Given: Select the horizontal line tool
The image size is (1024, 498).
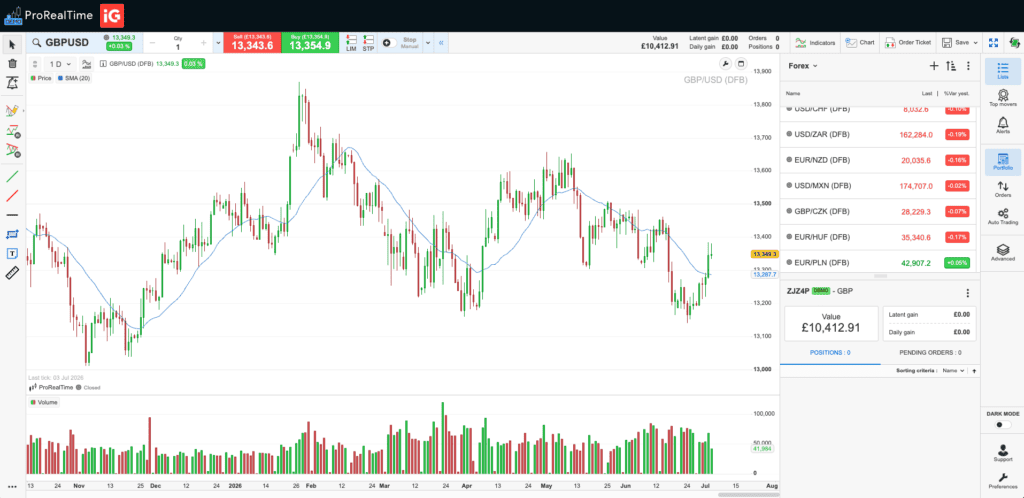Looking at the screenshot, I should click(x=12, y=215).
